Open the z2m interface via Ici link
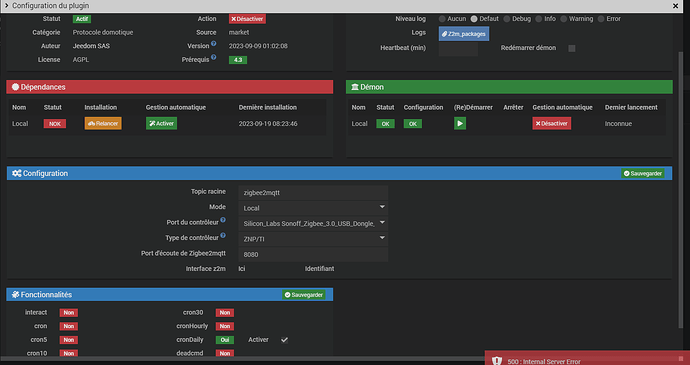This screenshot has height=365, width=690. coord(242,269)
